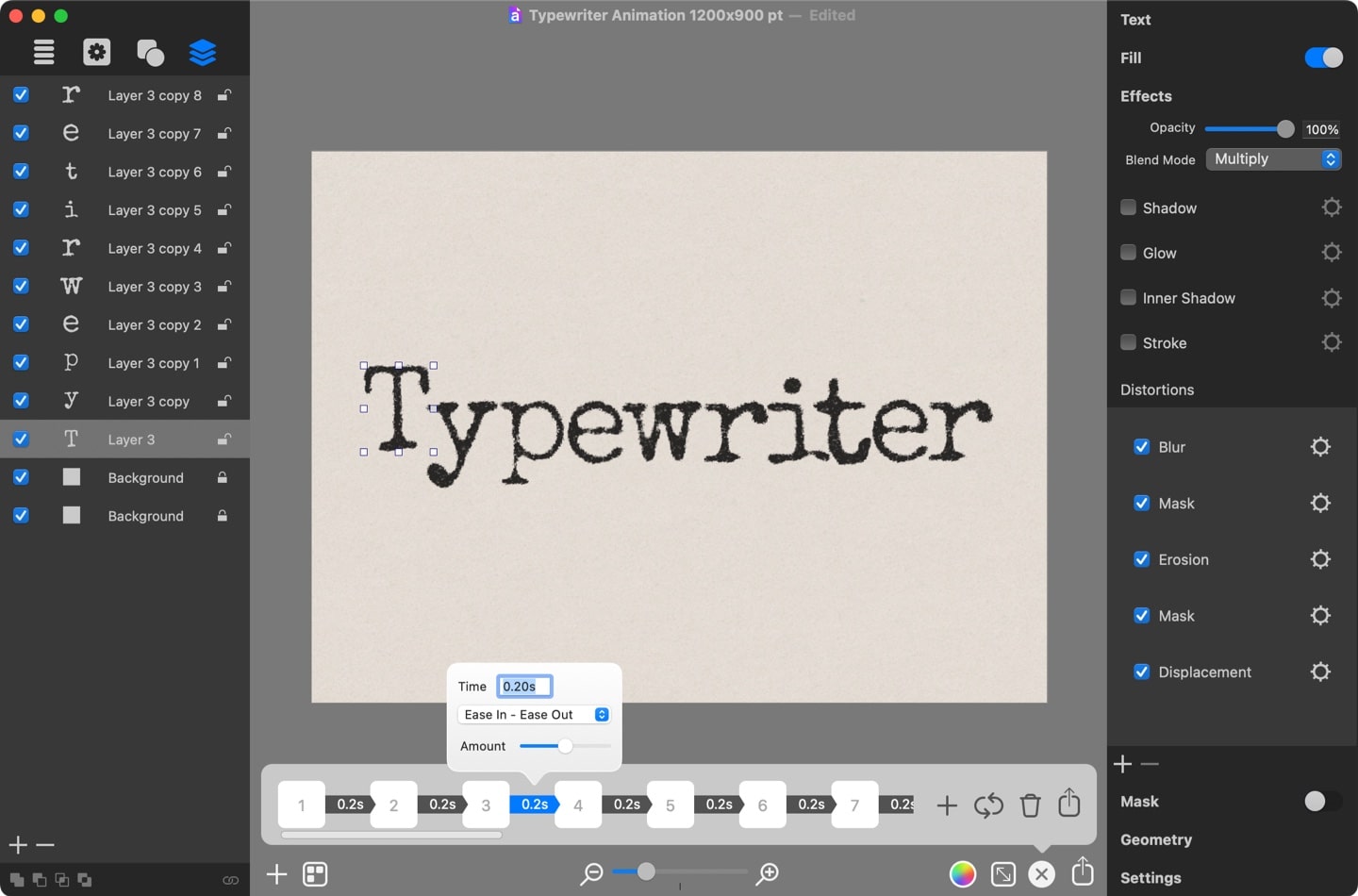Select animation frame 7
The width and height of the screenshot is (1358, 896).
click(x=854, y=805)
